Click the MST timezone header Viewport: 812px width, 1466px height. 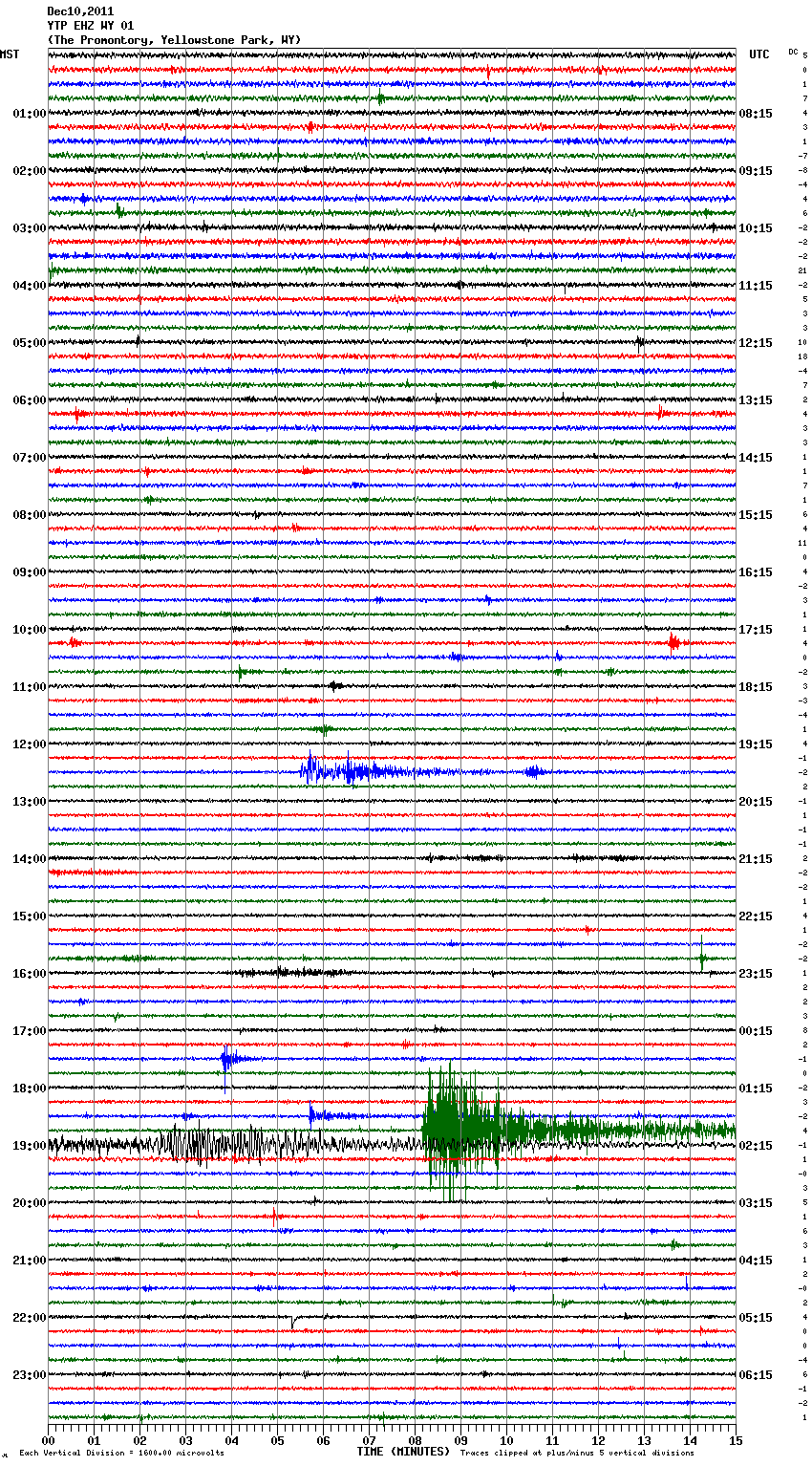tap(10, 54)
